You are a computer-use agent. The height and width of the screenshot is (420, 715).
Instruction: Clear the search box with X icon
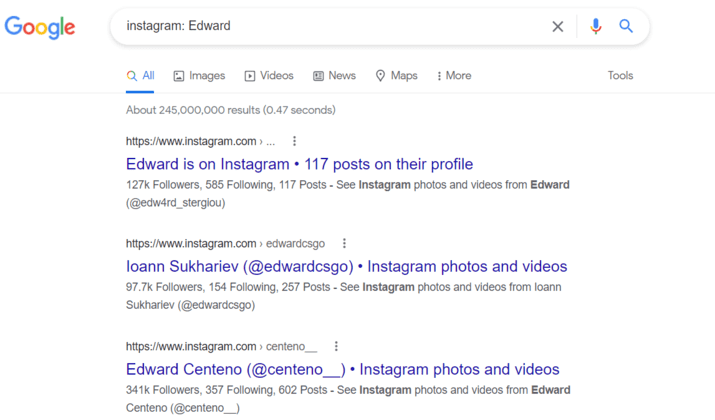[558, 26]
